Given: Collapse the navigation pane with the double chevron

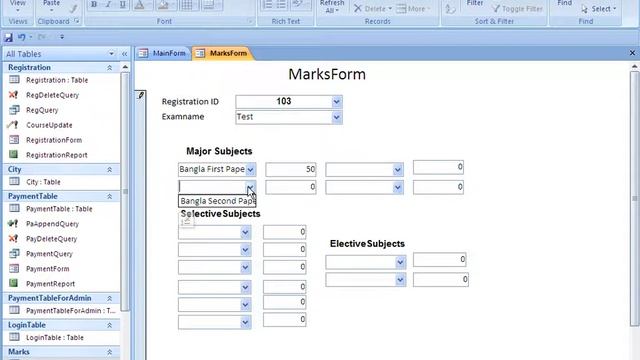Looking at the screenshot, I should click(124, 54).
